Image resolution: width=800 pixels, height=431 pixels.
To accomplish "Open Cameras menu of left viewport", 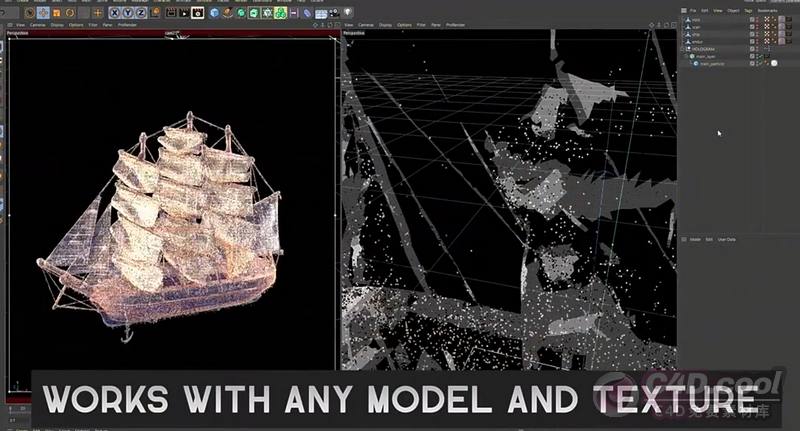I will pos(38,24).
